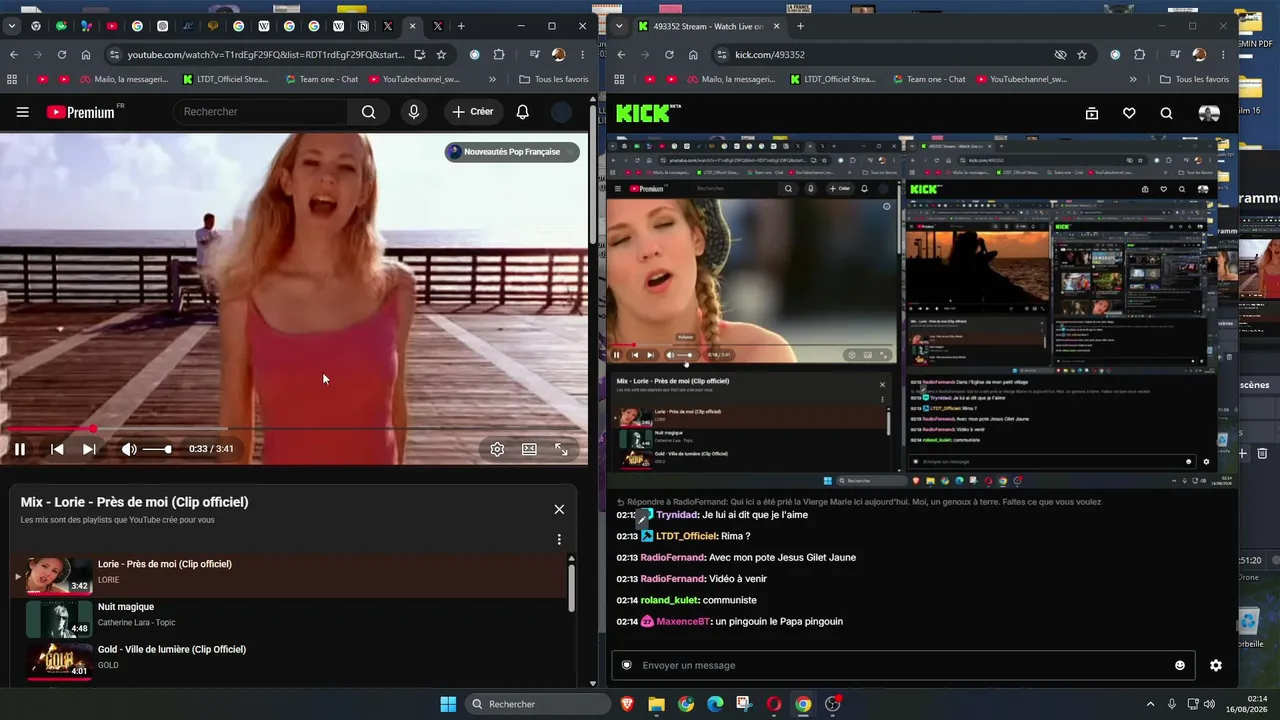The image size is (1280, 720).
Task: Open Team one - Chat bookmark in YouTube window
Action: 321,79
